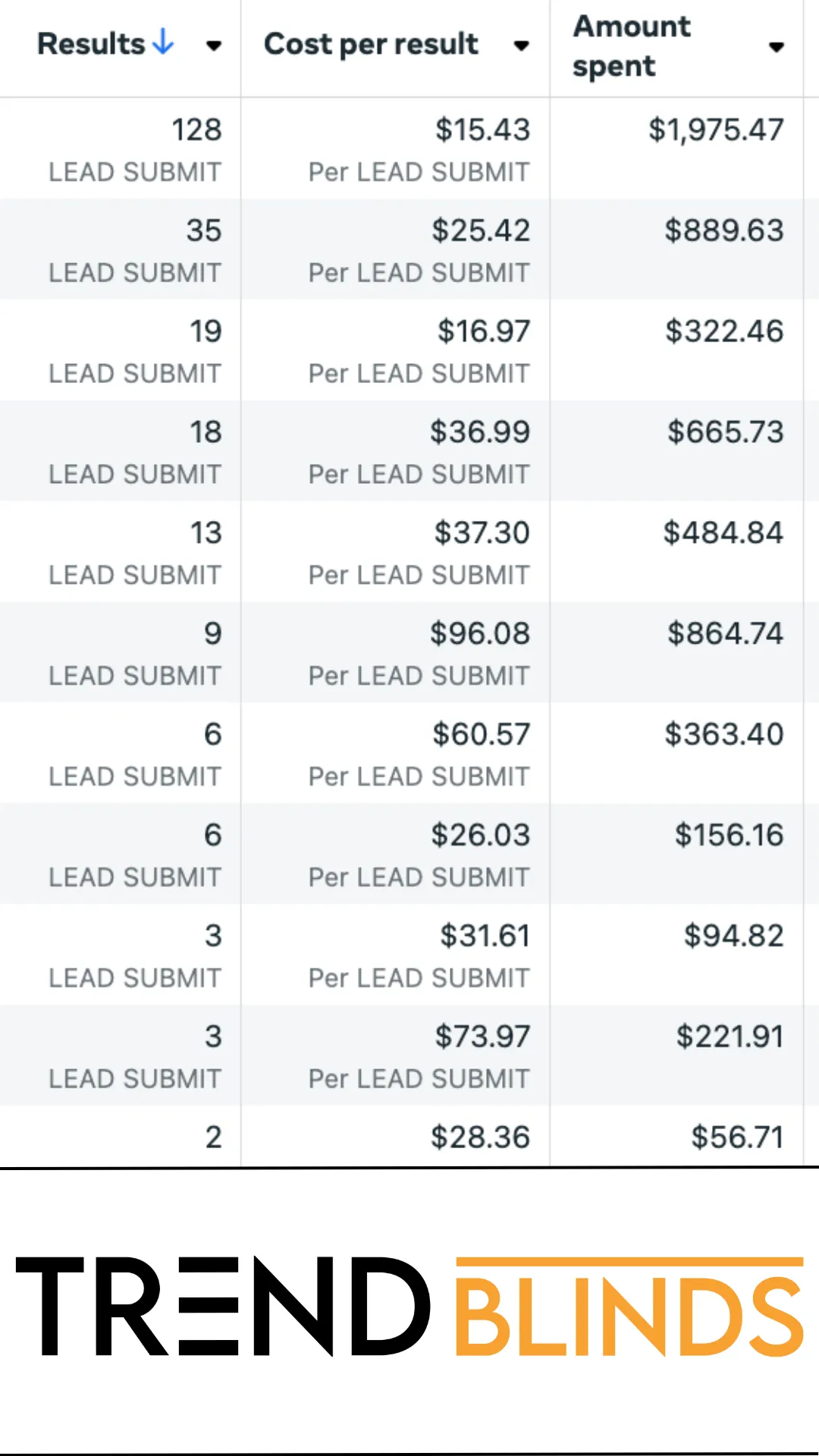819x1456 pixels.
Task: Click the $31.61 cost per result
Action: coord(485,937)
